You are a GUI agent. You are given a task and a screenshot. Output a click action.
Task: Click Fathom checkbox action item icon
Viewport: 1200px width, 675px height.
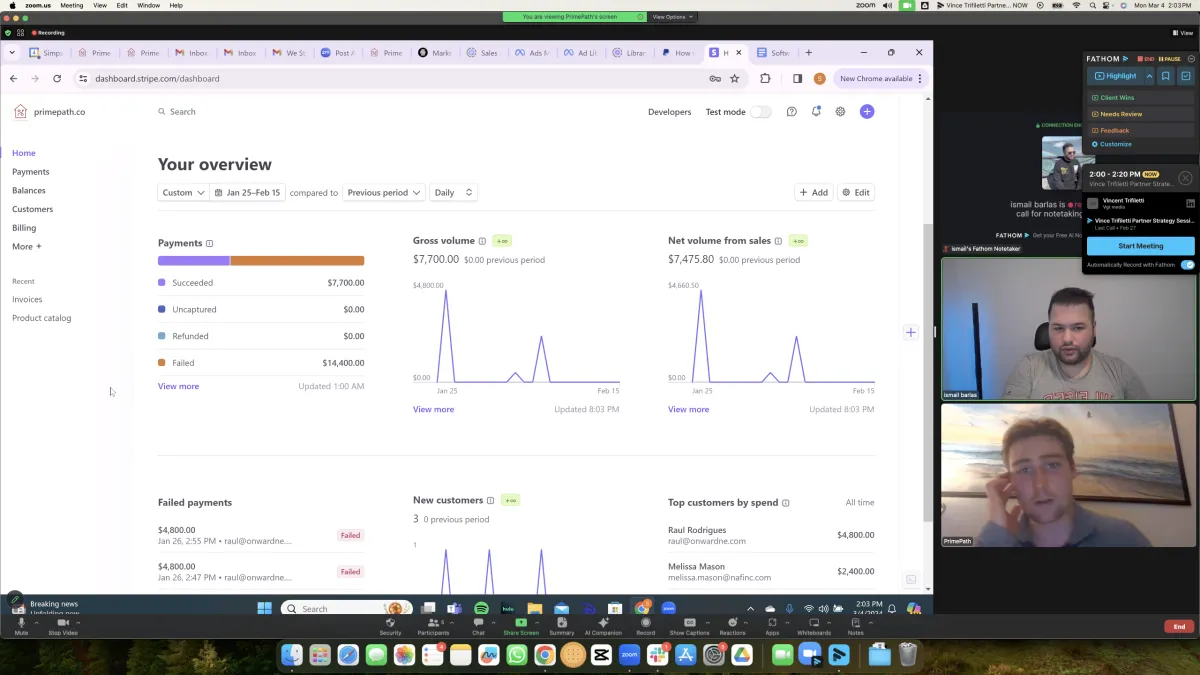[x=1186, y=76]
